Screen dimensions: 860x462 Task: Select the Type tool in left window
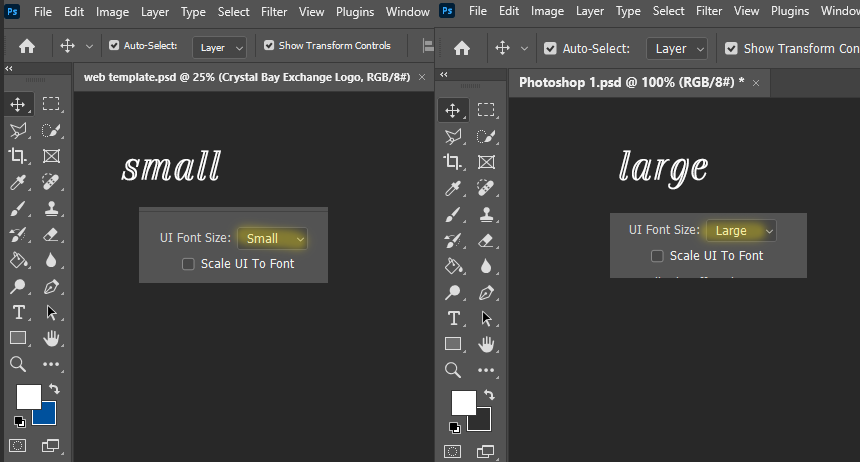pos(18,312)
